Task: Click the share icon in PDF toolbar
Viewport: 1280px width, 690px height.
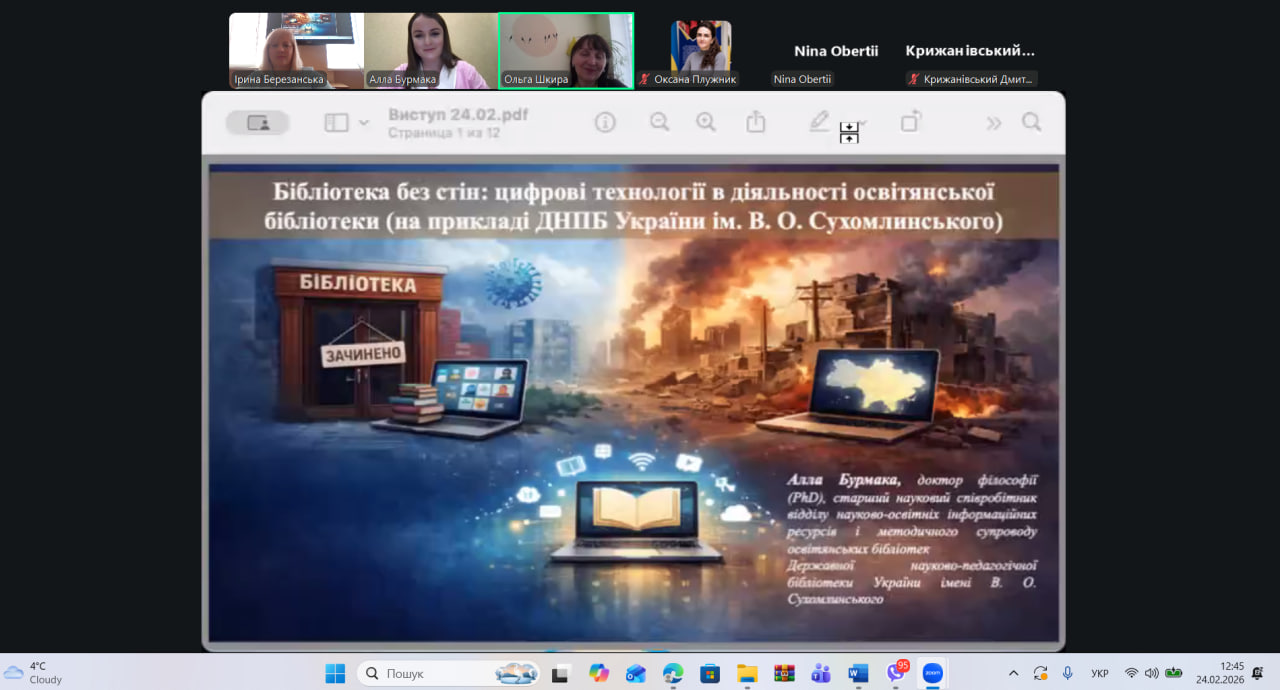Action: [x=756, y=122]
